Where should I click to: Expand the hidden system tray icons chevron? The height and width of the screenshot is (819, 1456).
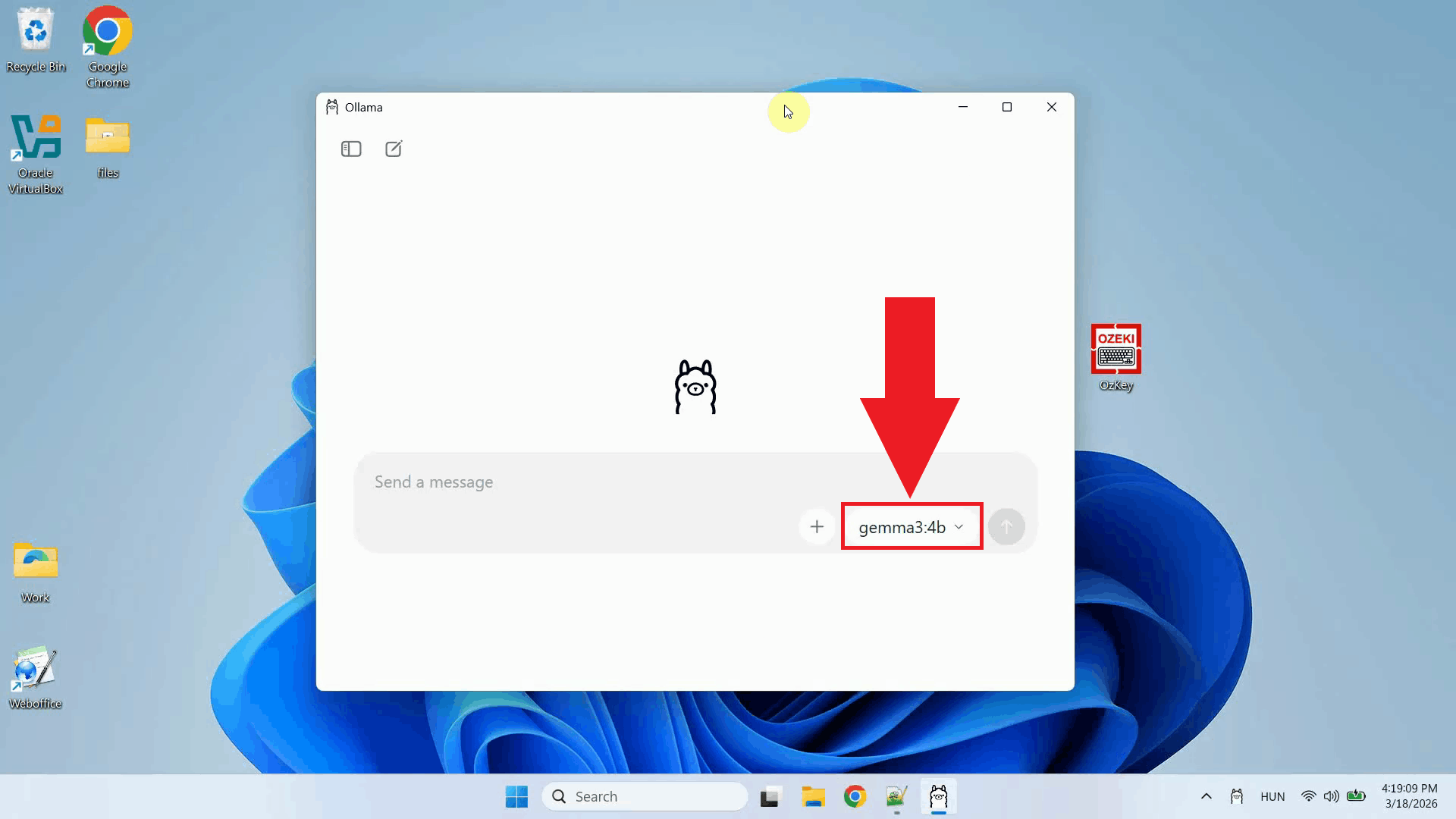tap(1206, 796)
